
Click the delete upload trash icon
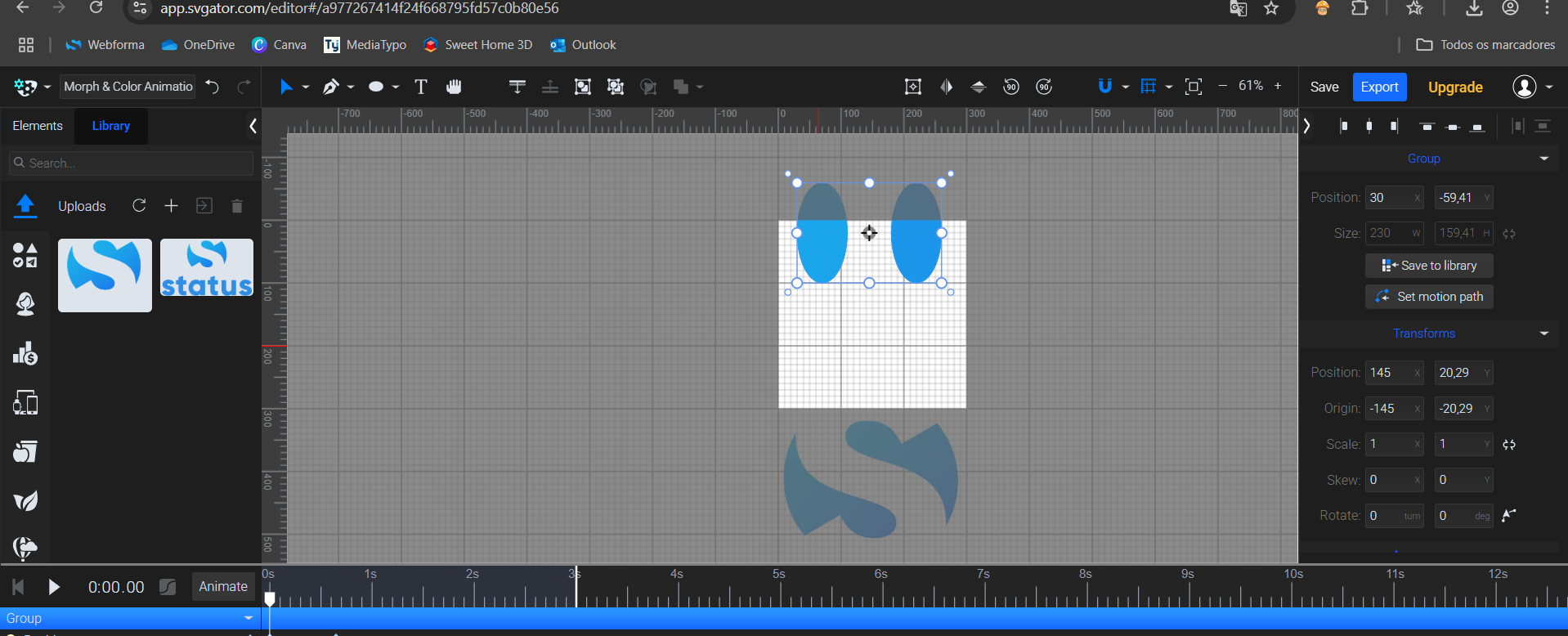(x=237, y=206)
